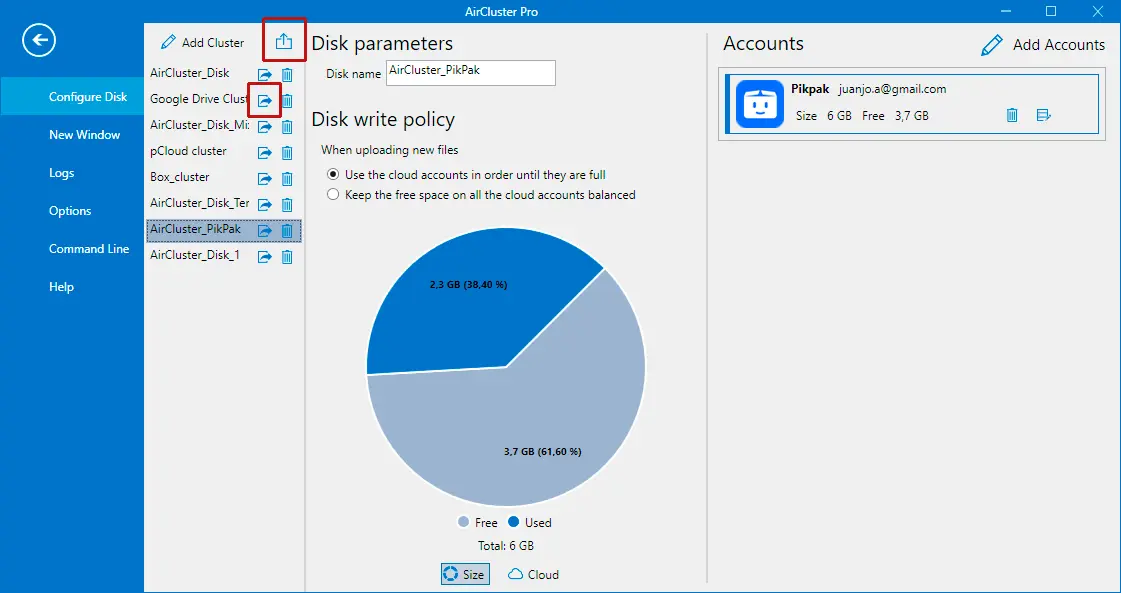The image size is (1121, 593).
Task: Switch chart to Size view
Action: (465, 574)
